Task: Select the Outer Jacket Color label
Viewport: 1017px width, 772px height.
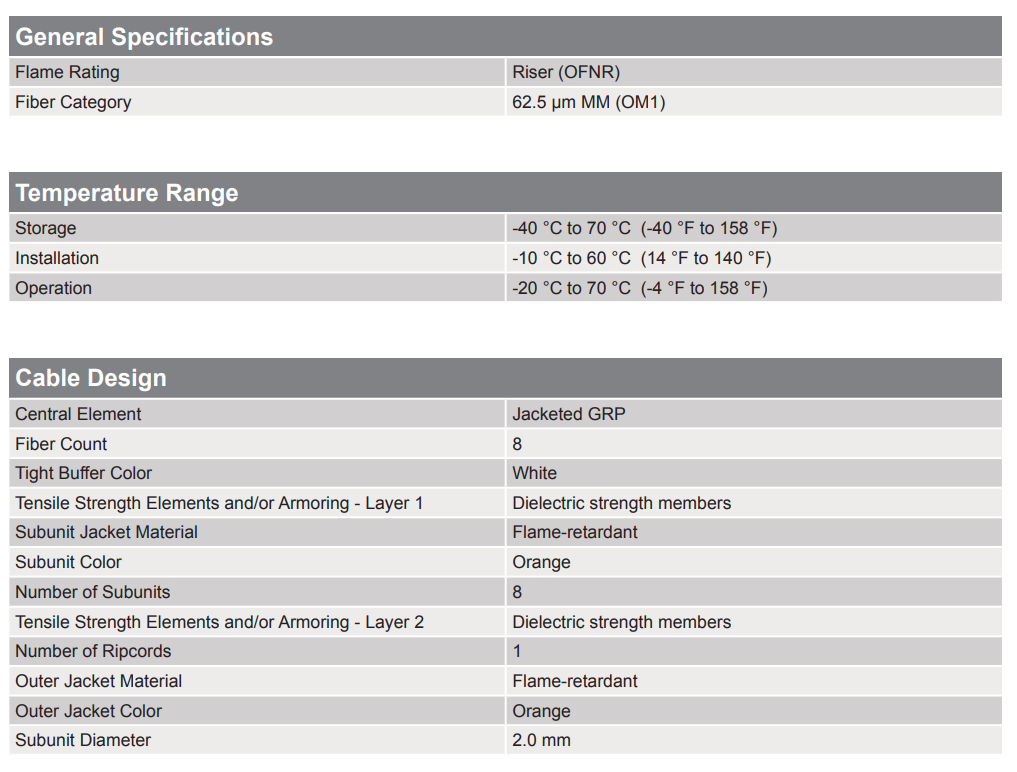Action: pyautogui.click(x=88, y=711)
